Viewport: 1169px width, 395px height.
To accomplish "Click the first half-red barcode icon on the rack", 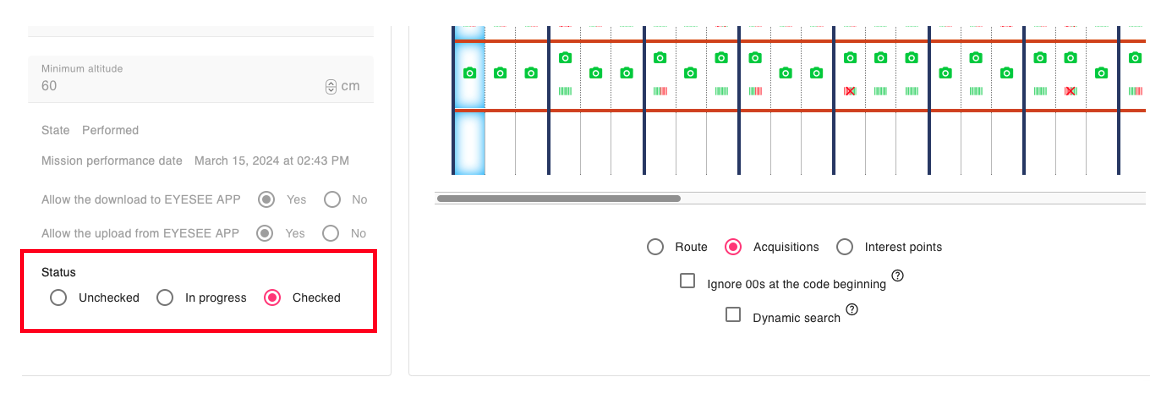I will (x=660, y=91).
